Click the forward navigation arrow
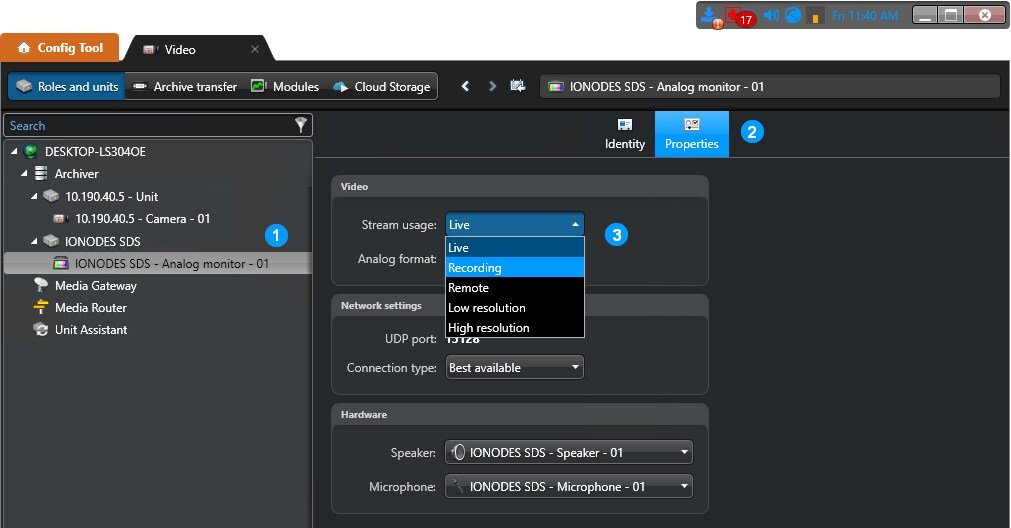 (493, 86)
